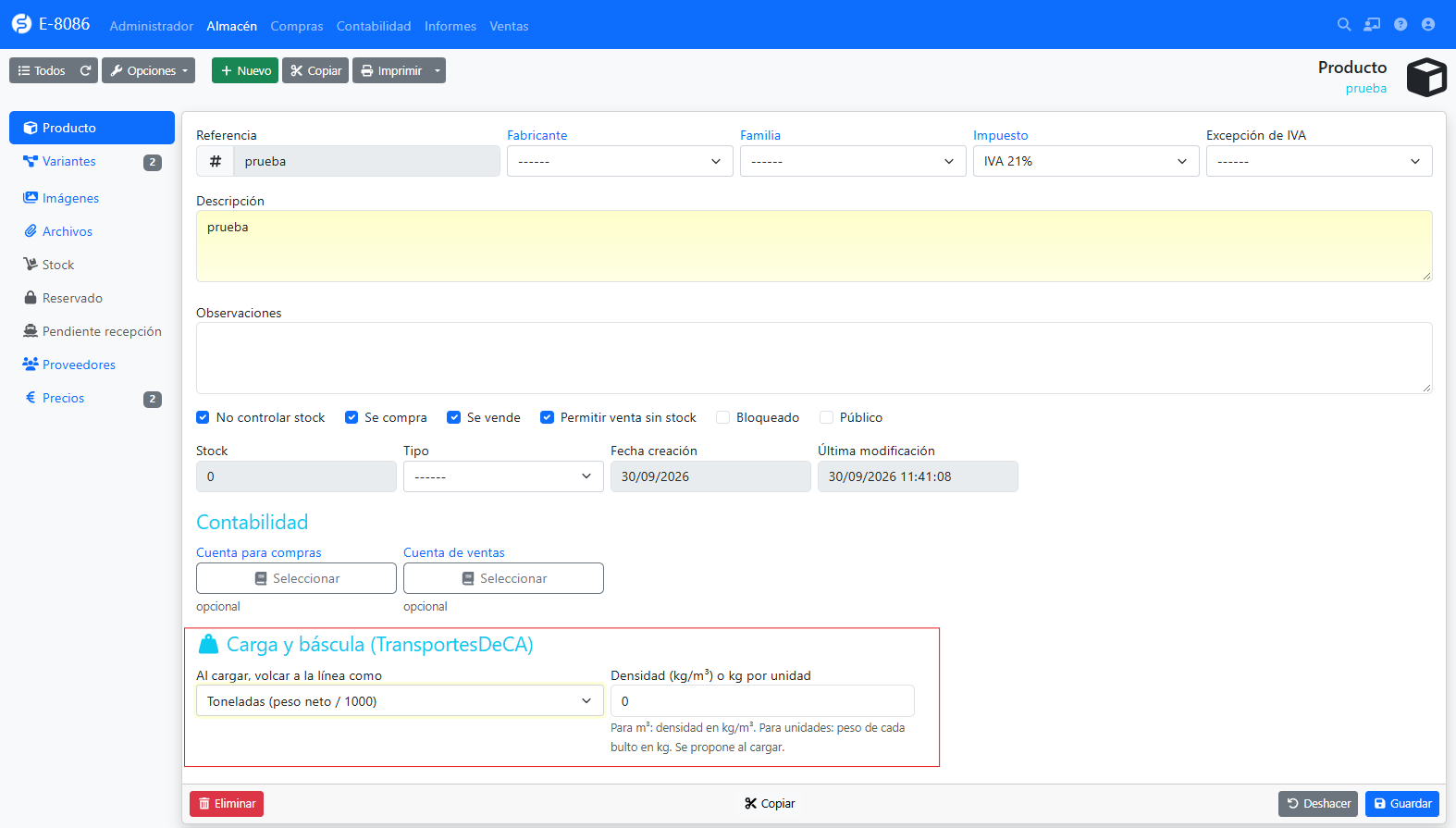Click the blue Guardar button

tap(1402, 803)
